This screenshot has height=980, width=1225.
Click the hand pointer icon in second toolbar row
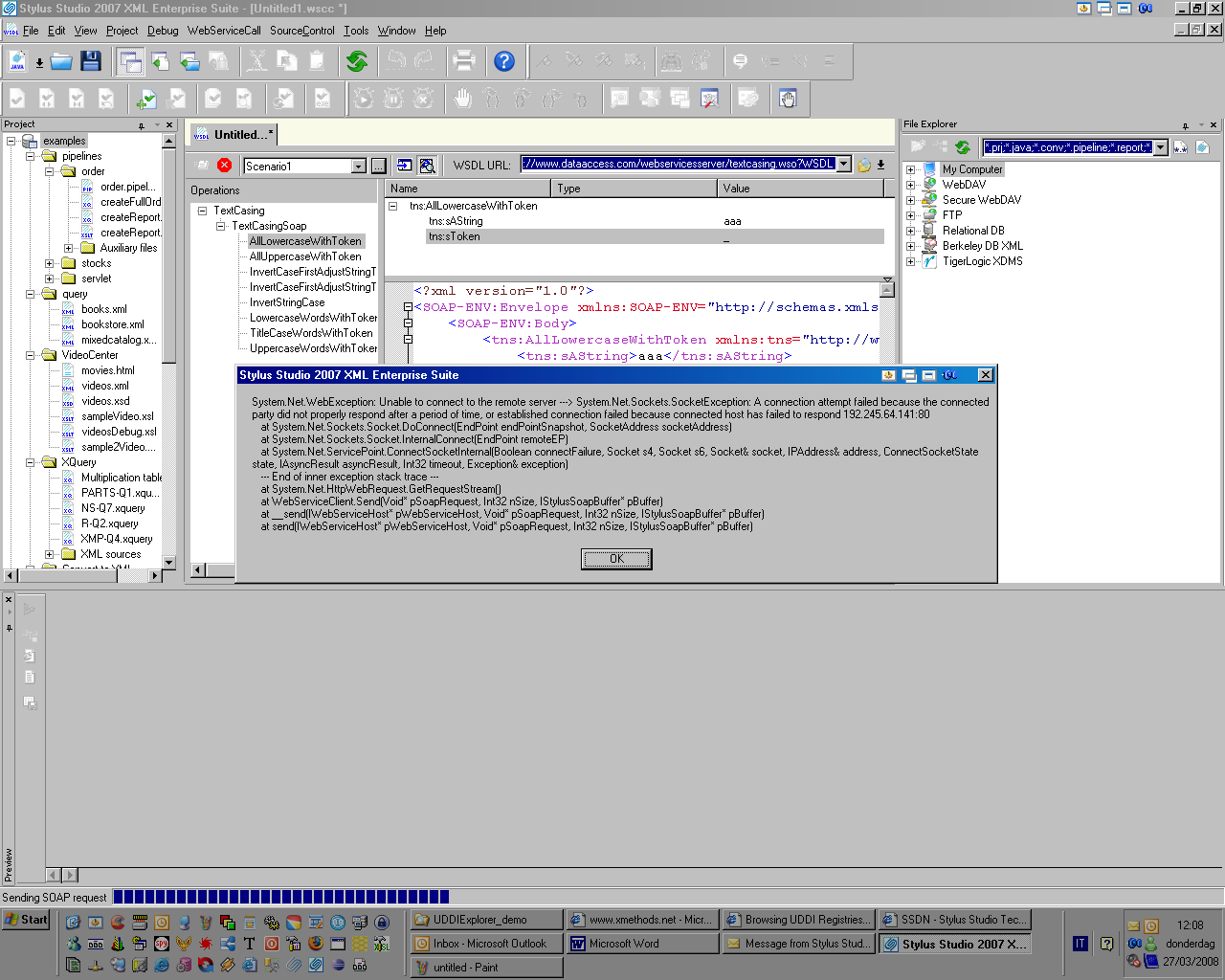463,99
